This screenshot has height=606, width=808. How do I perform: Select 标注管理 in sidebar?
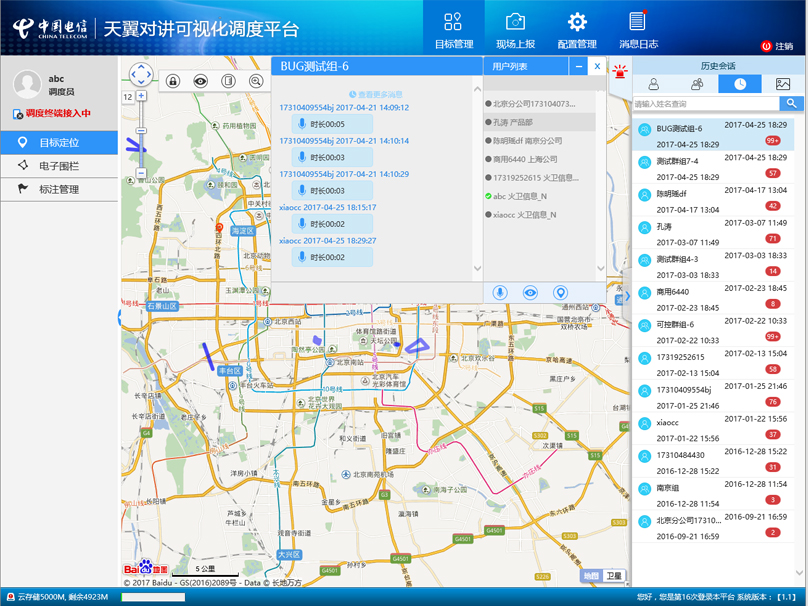click(x=59, y=190)
